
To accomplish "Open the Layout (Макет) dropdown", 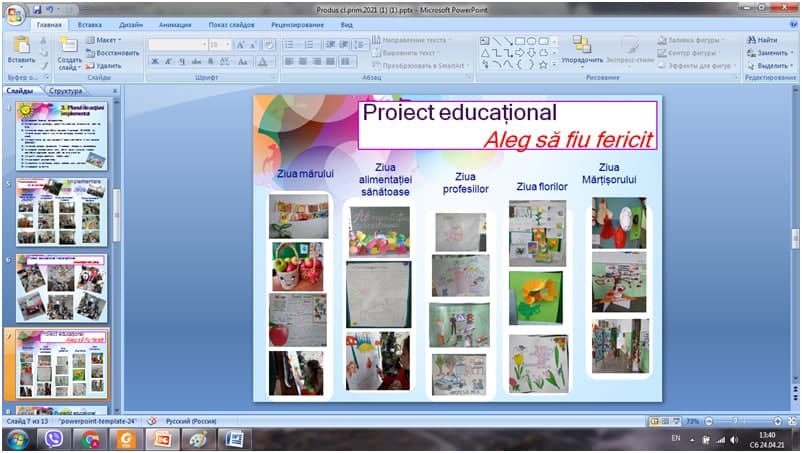I will 107,39.
